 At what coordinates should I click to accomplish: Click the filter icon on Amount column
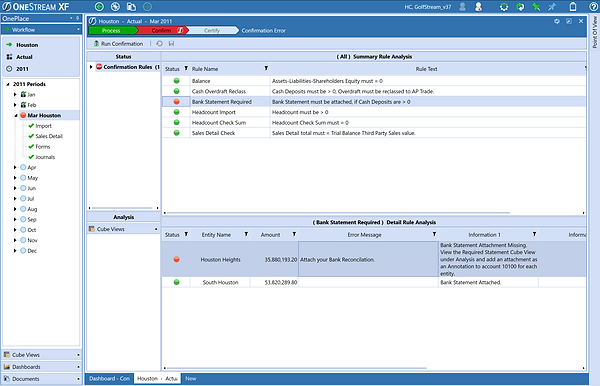(x=294, y=234)
